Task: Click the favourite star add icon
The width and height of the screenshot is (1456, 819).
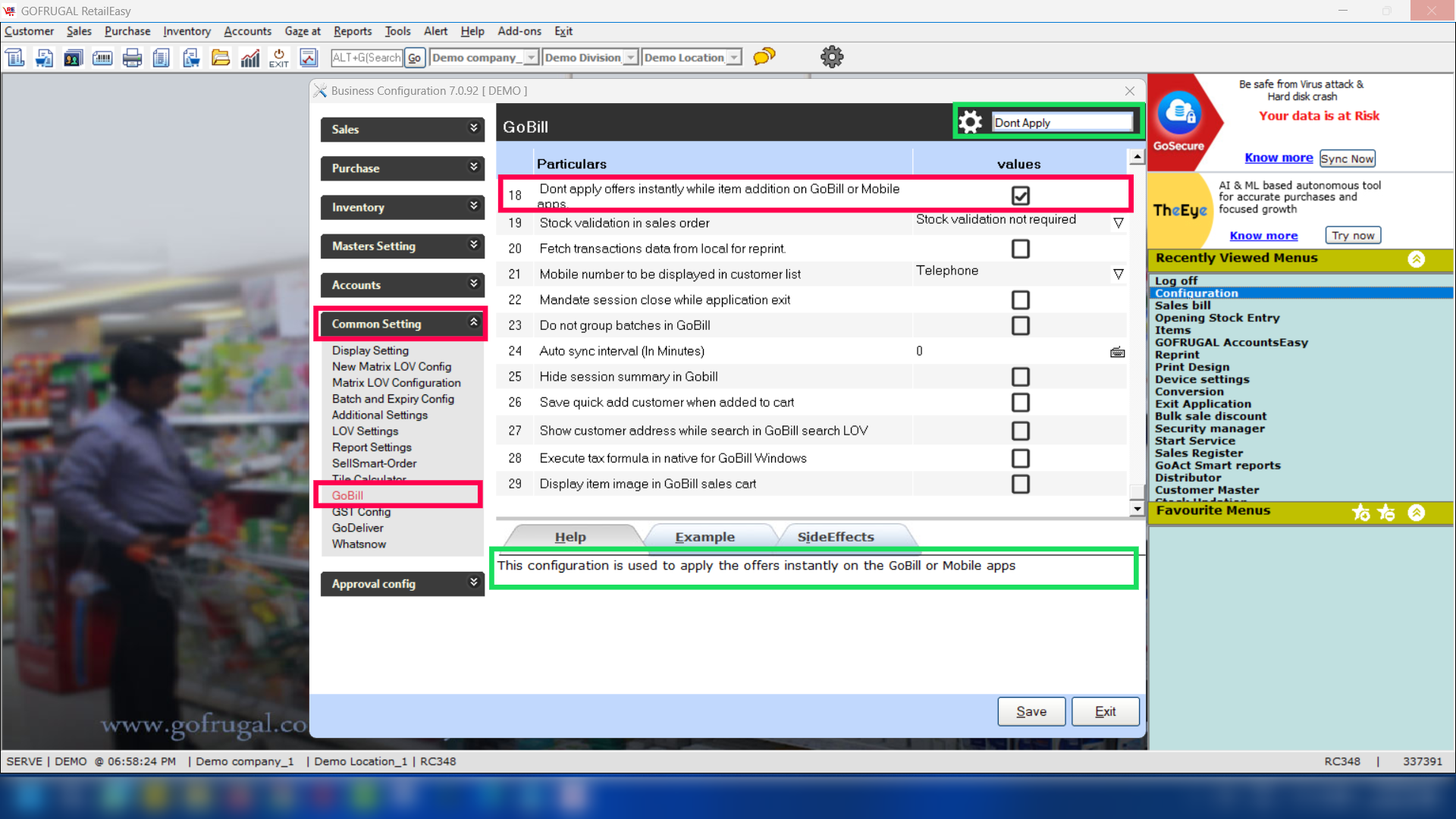Action: click(x=1360, y=513)
